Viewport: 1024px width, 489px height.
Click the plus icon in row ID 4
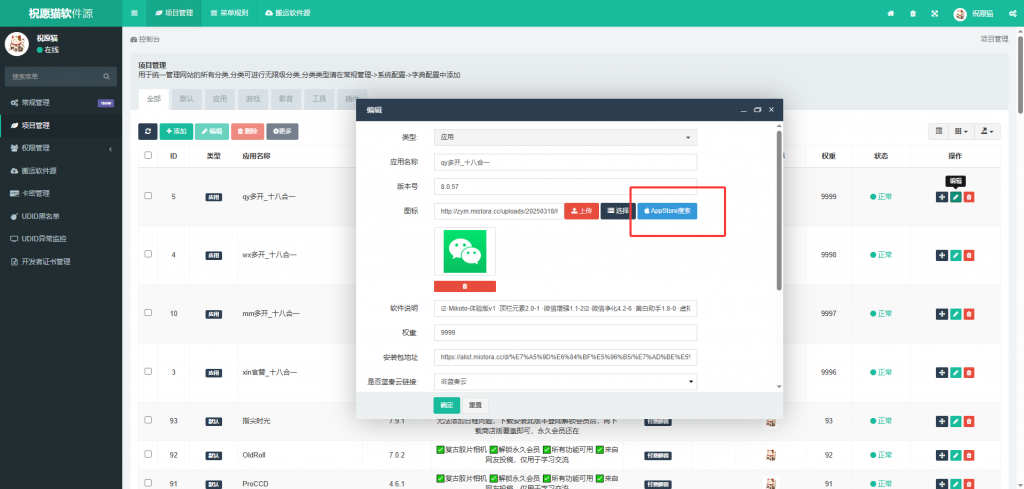point(942,255)
